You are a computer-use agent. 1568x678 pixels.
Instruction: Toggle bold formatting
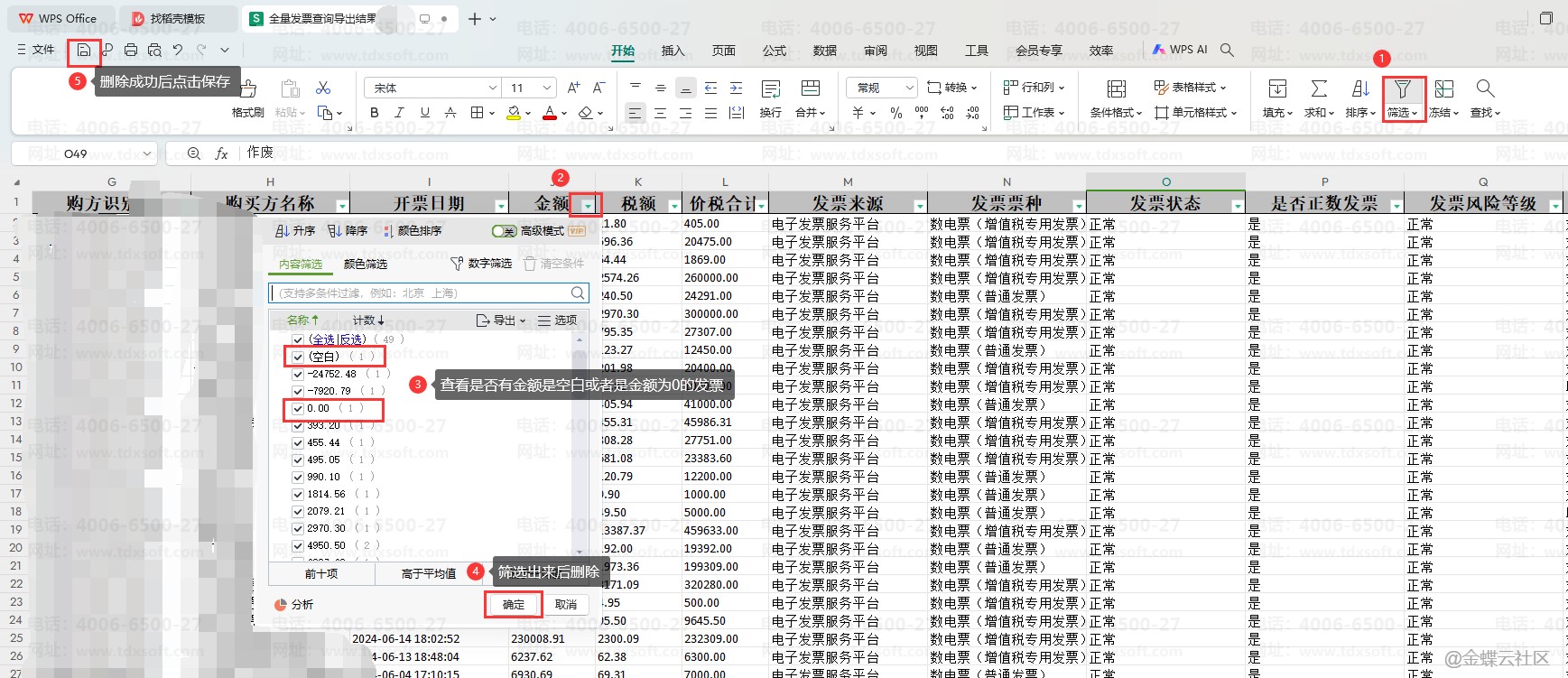(375, 113)
